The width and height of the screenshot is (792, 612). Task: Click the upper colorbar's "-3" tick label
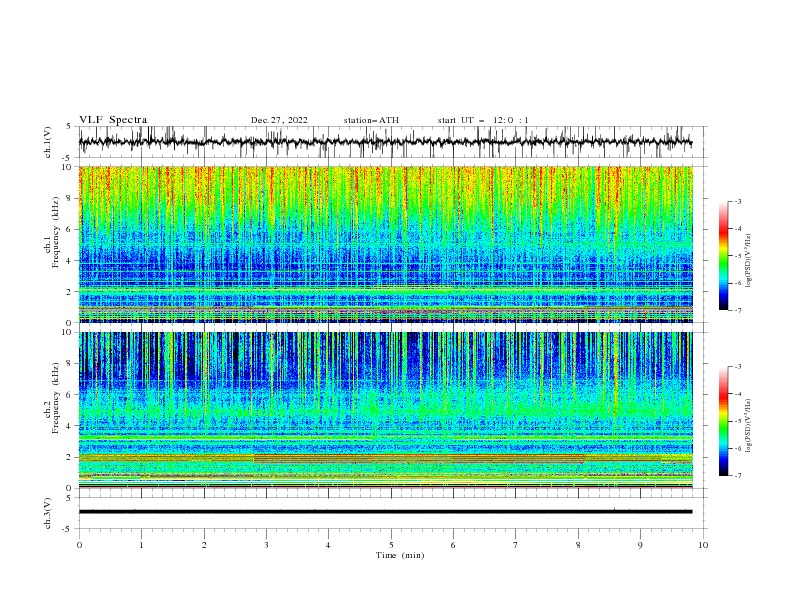tap(738, 201)
